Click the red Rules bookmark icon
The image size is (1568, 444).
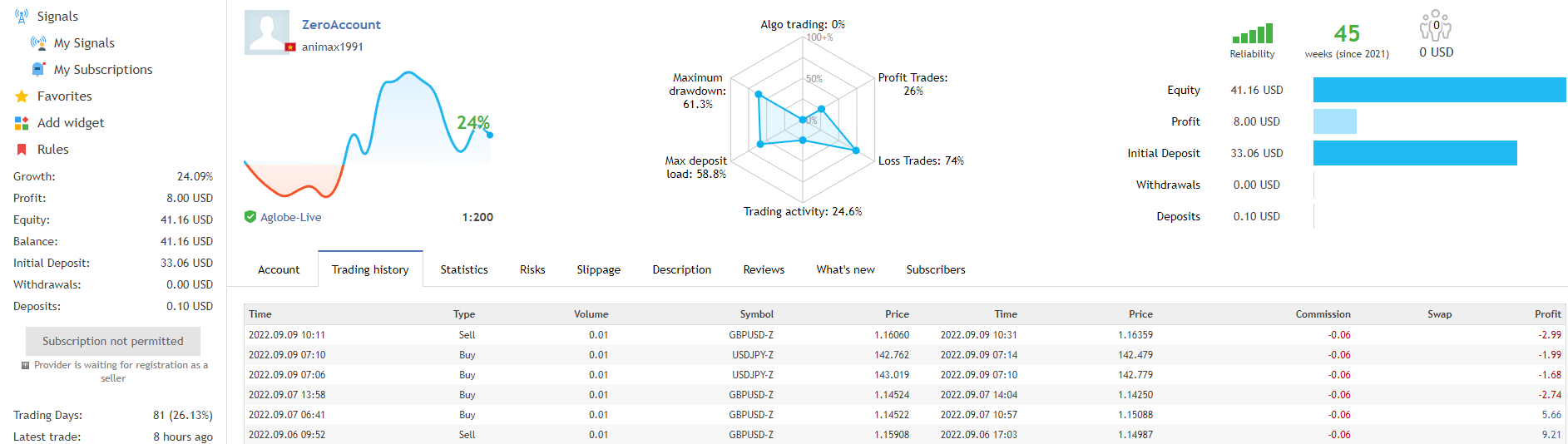tap(22, 150)
